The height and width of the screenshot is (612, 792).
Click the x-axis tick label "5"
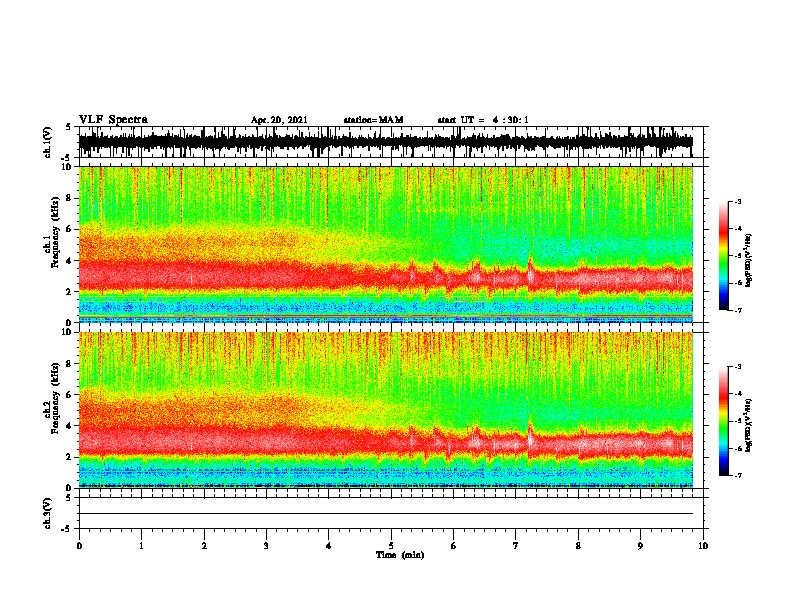click(391, 545)
